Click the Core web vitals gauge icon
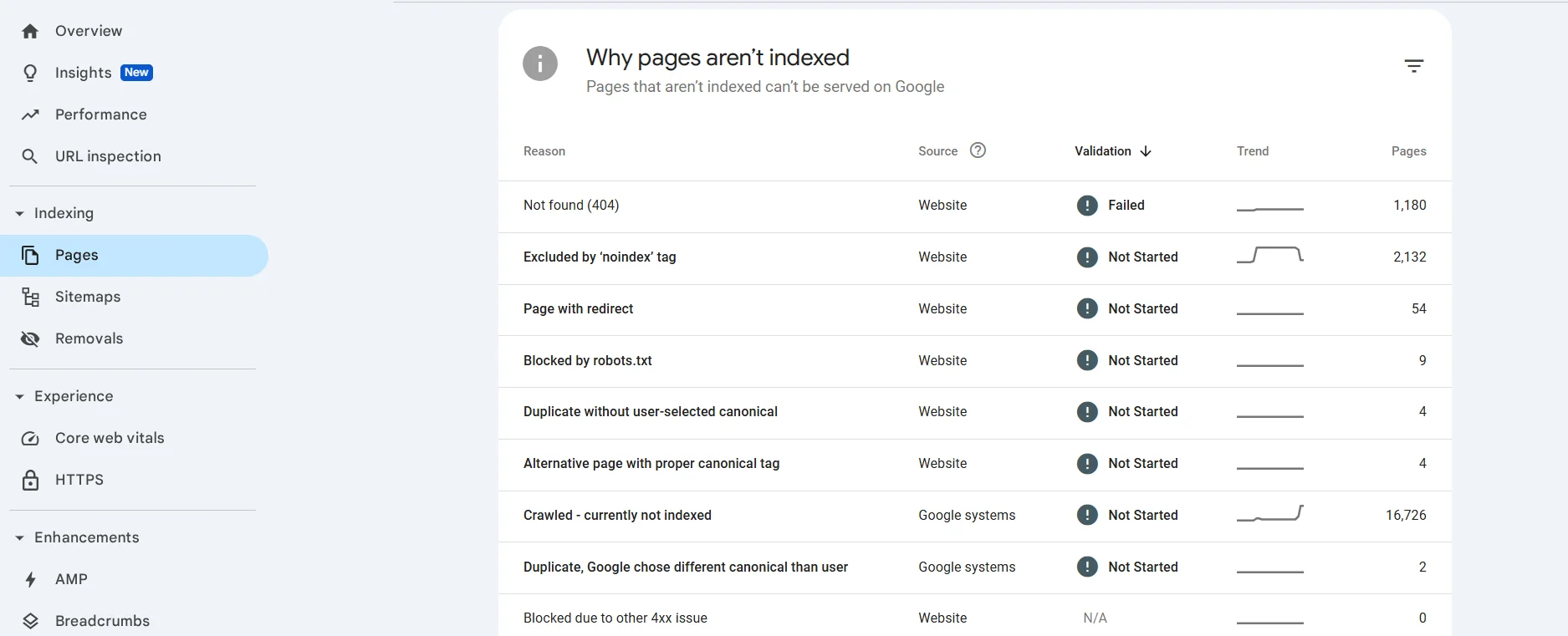 [30, 439]
